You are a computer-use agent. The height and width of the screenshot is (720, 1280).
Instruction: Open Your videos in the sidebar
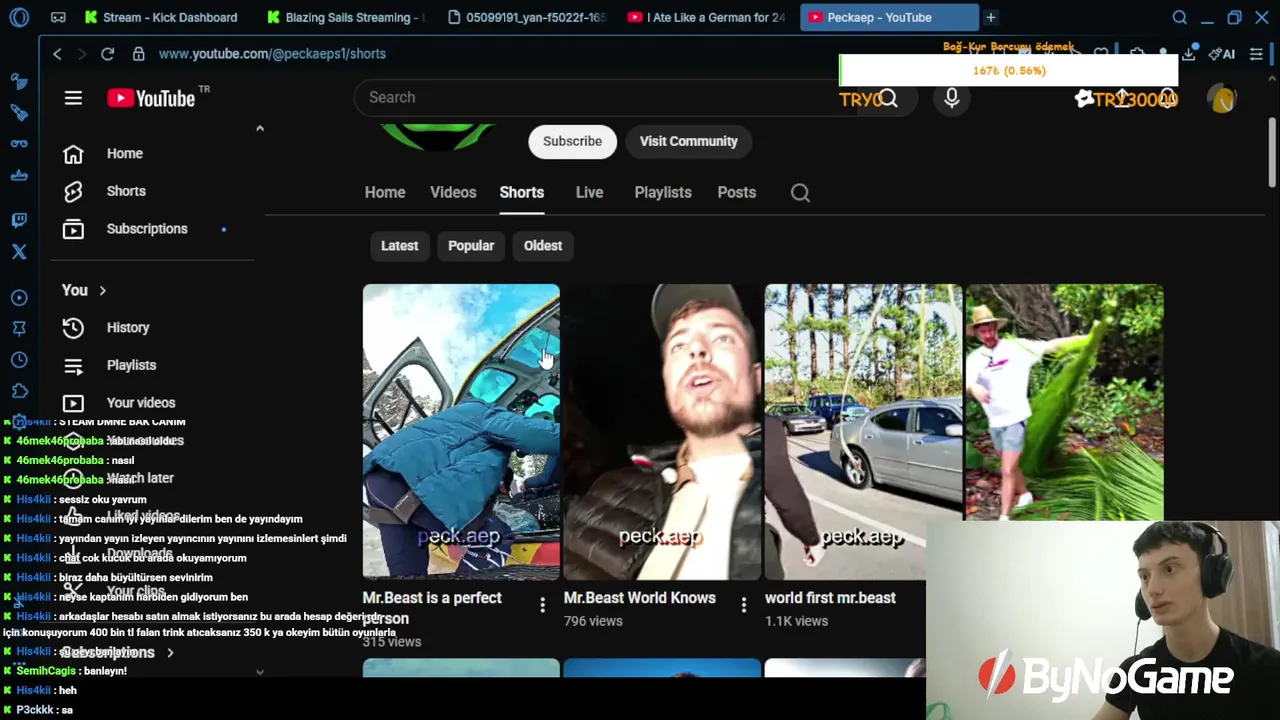[141, 403]
